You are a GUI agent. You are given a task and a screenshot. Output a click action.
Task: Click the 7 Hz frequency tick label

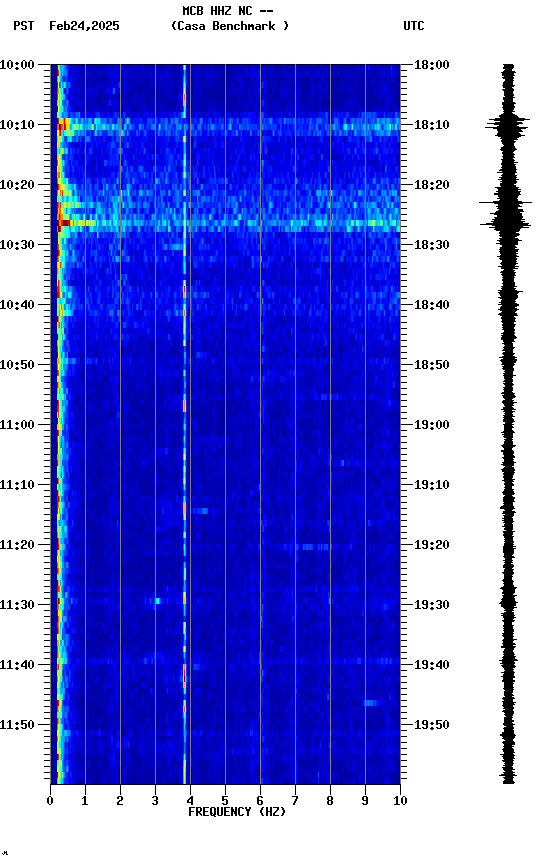tap(295, 801)
